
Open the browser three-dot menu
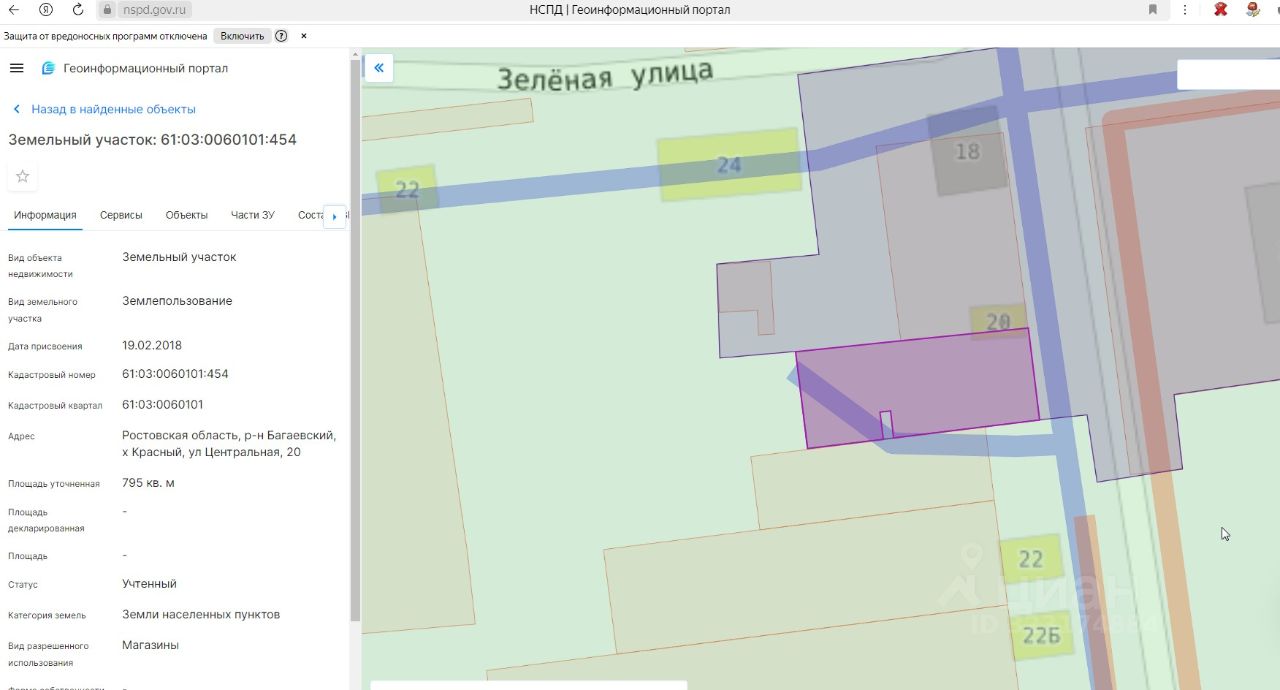click(1186, 10)
